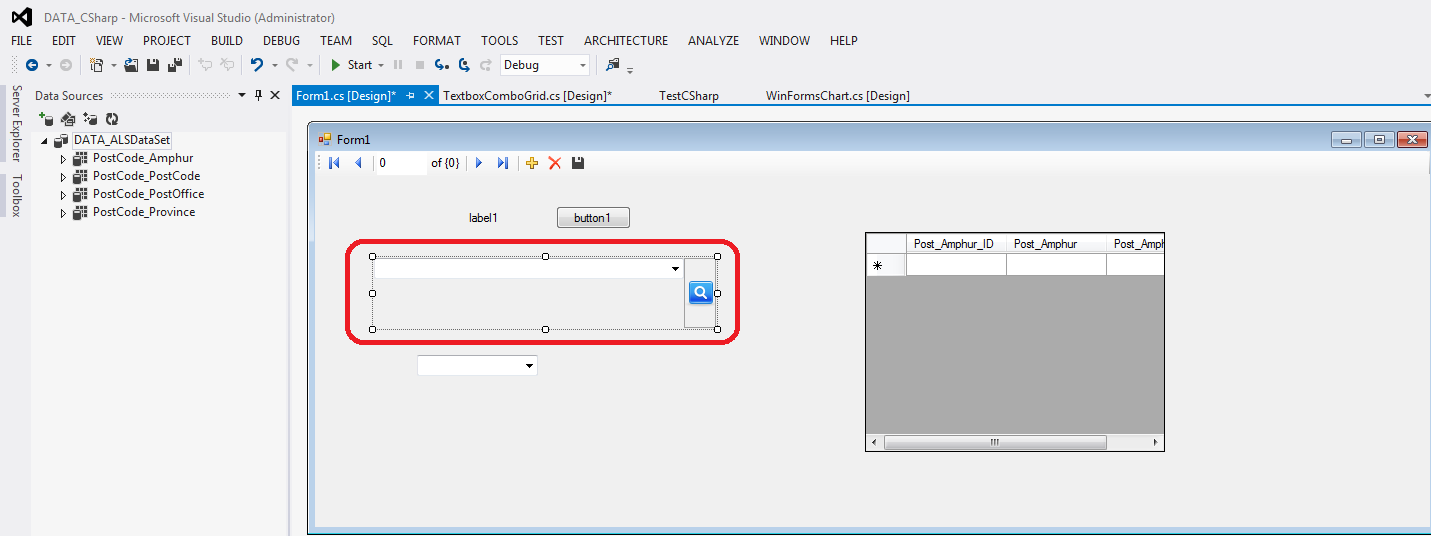Expand the PostCode_Amphur tree node
This screenshot has height=536, width=1431.
63,159
